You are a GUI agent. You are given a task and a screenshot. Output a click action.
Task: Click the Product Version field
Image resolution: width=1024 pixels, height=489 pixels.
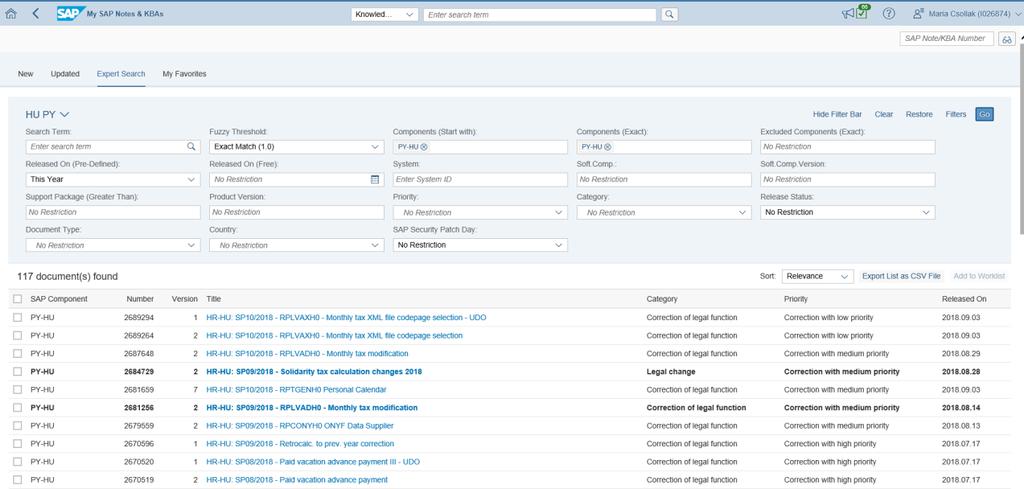click(x=296, y=212)
